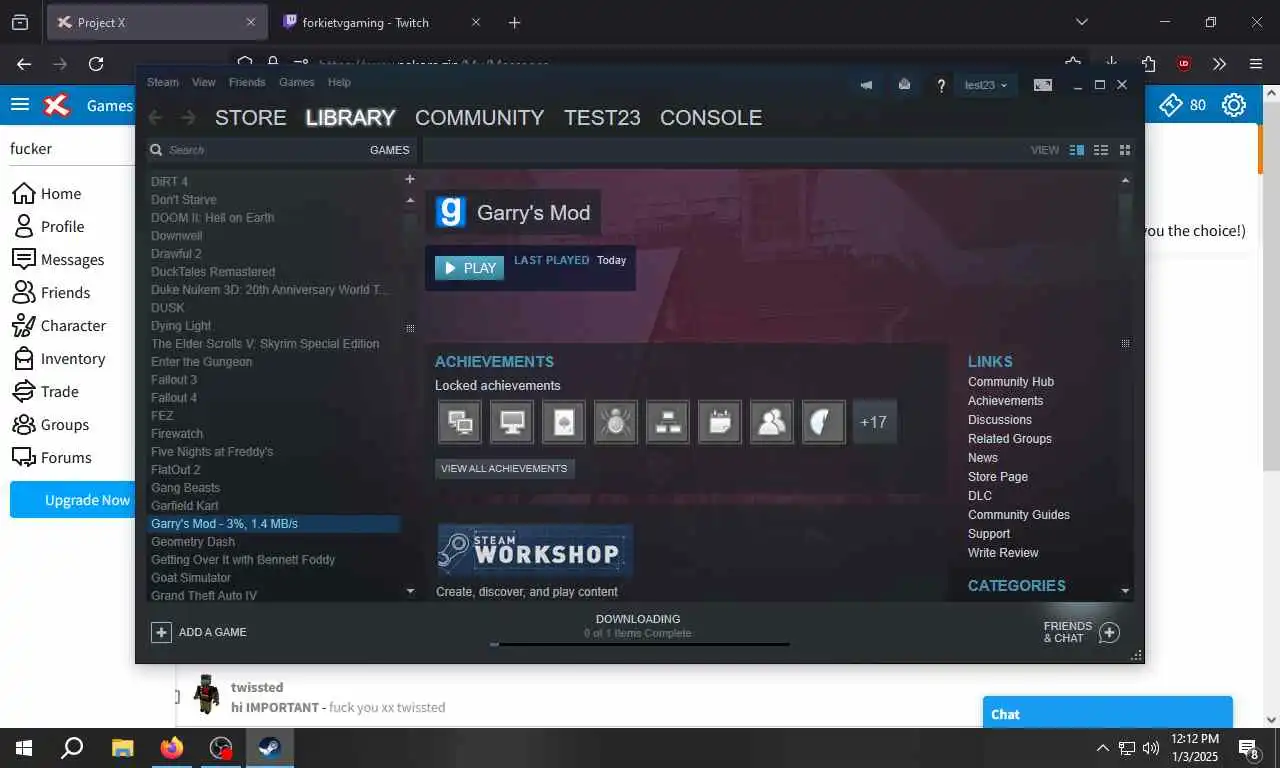
Task: Switch Steam to Big Picture mode icon
Action: 1043,85
